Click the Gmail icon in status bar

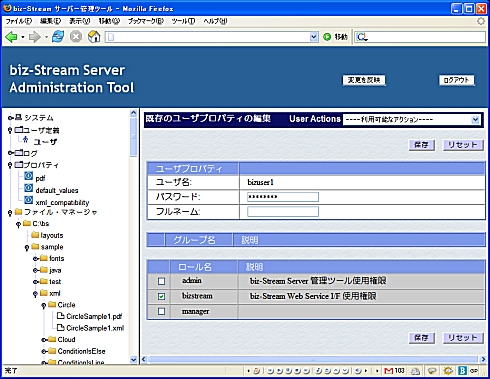(x=388, y=371)
